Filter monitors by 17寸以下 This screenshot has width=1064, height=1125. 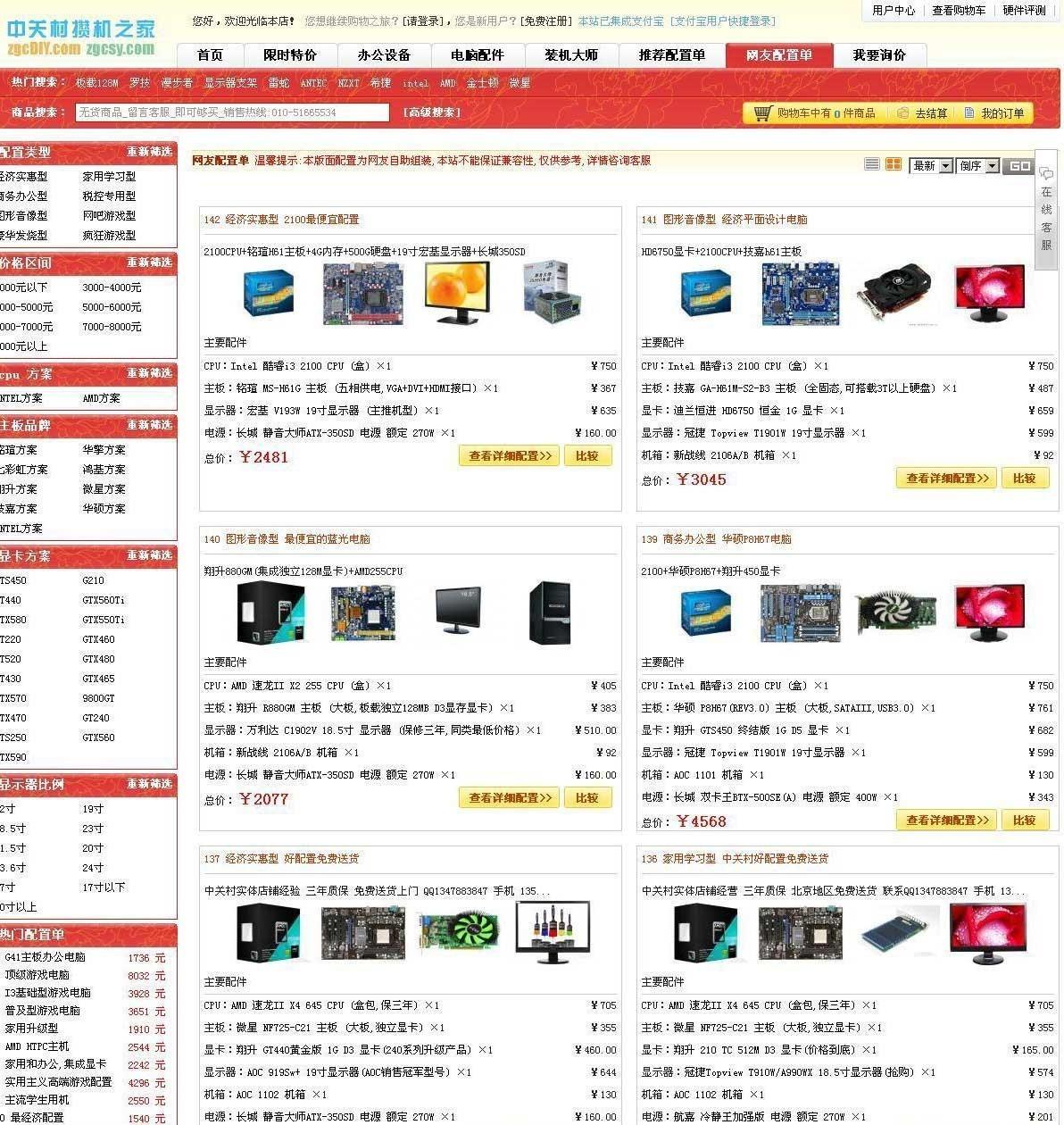[104, 887]
